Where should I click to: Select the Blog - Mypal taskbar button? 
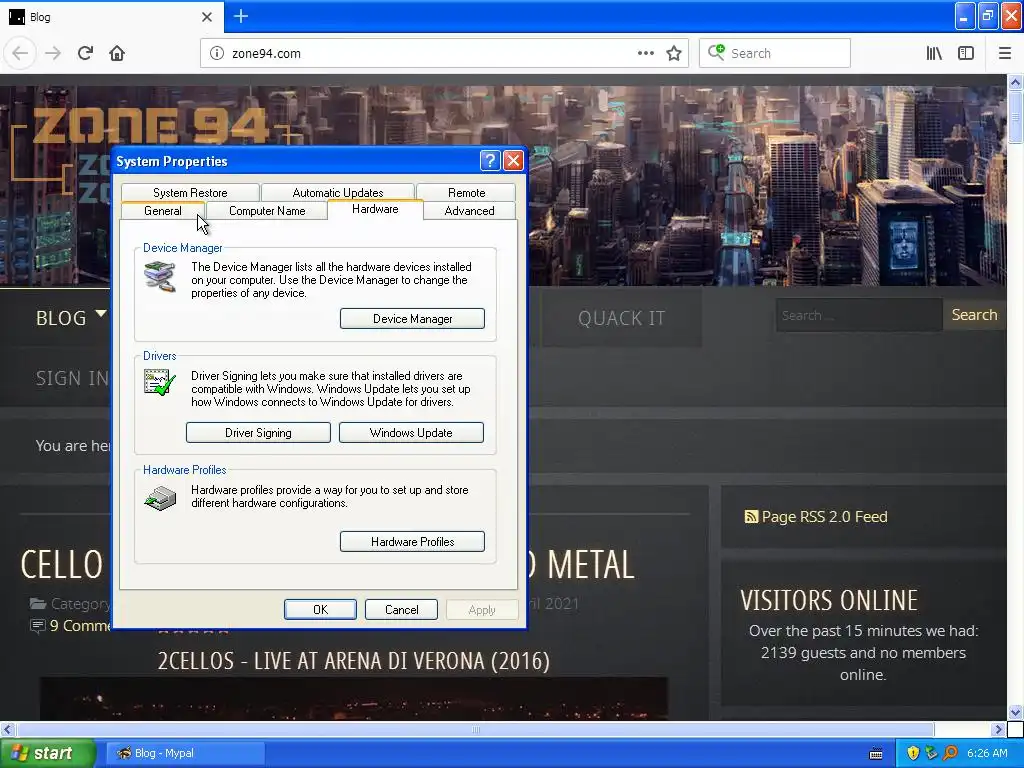pos(185,754)
